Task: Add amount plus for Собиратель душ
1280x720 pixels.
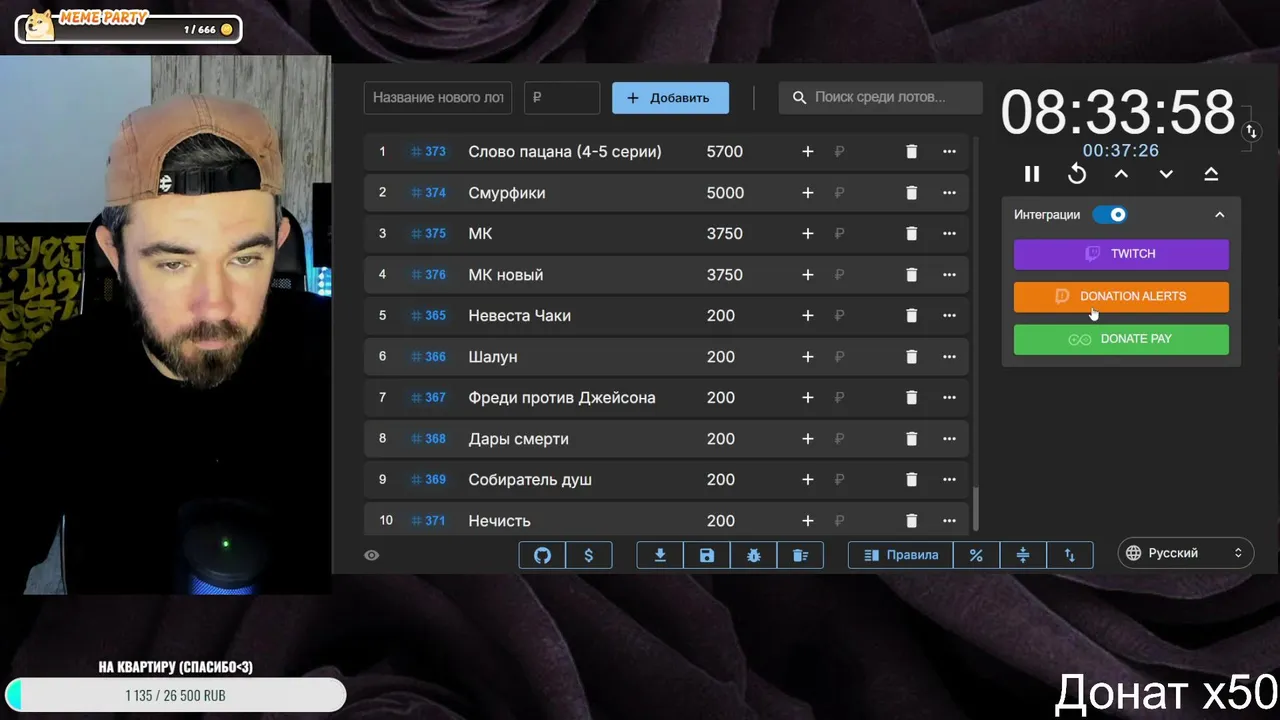Action: pyautogui.click(x=808, y=480)
